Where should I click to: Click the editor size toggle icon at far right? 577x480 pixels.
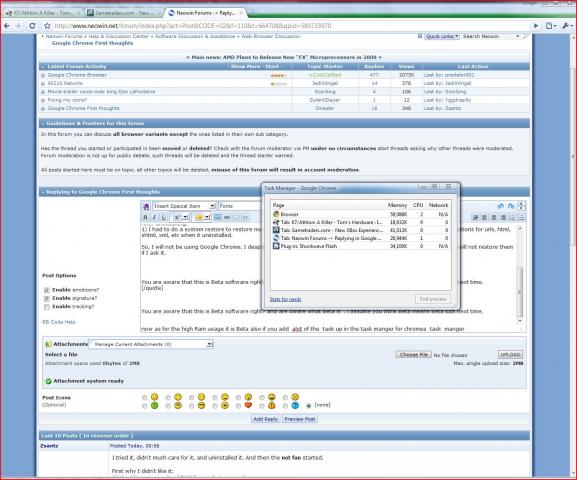[x=521, y=206]
